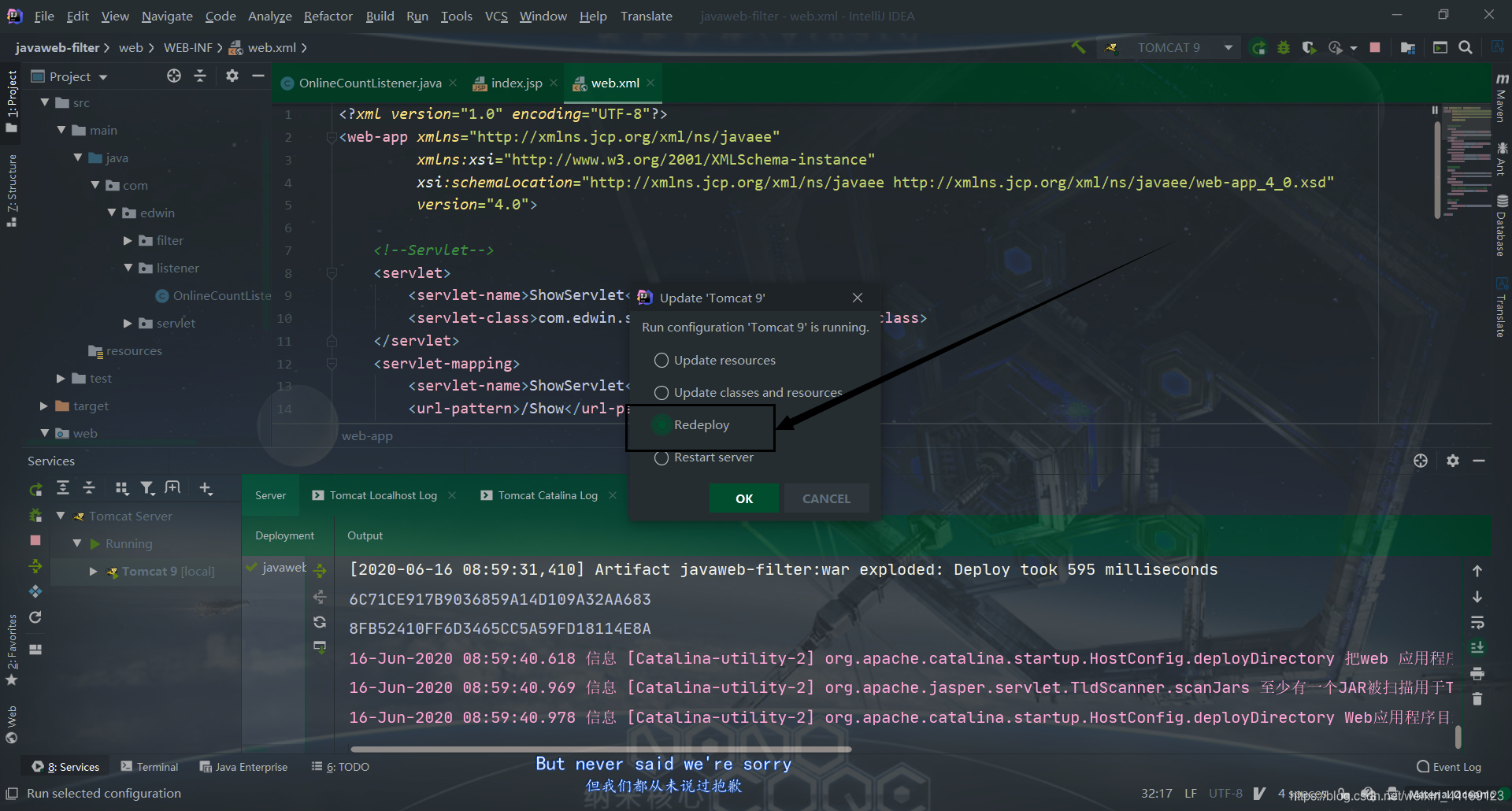
Task: Open the Build menu
Action: 380,16
